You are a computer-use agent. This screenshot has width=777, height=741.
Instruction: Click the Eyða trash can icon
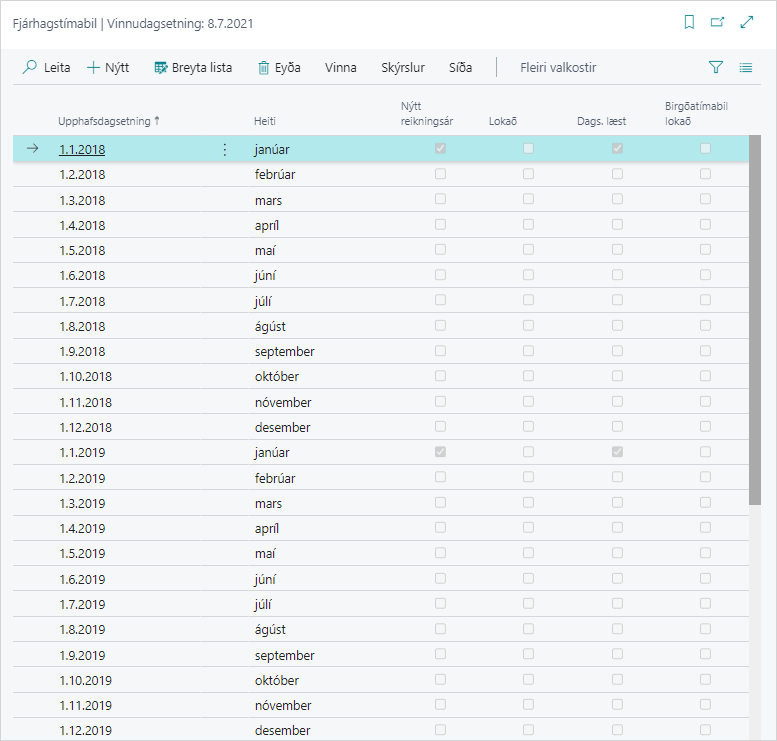pyautogui.click(x=264, y=68)
